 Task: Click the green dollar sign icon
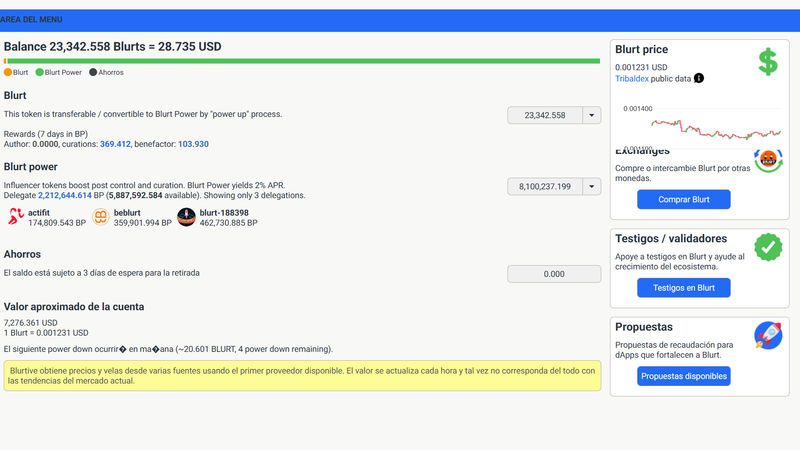click(x=767, y=62)
